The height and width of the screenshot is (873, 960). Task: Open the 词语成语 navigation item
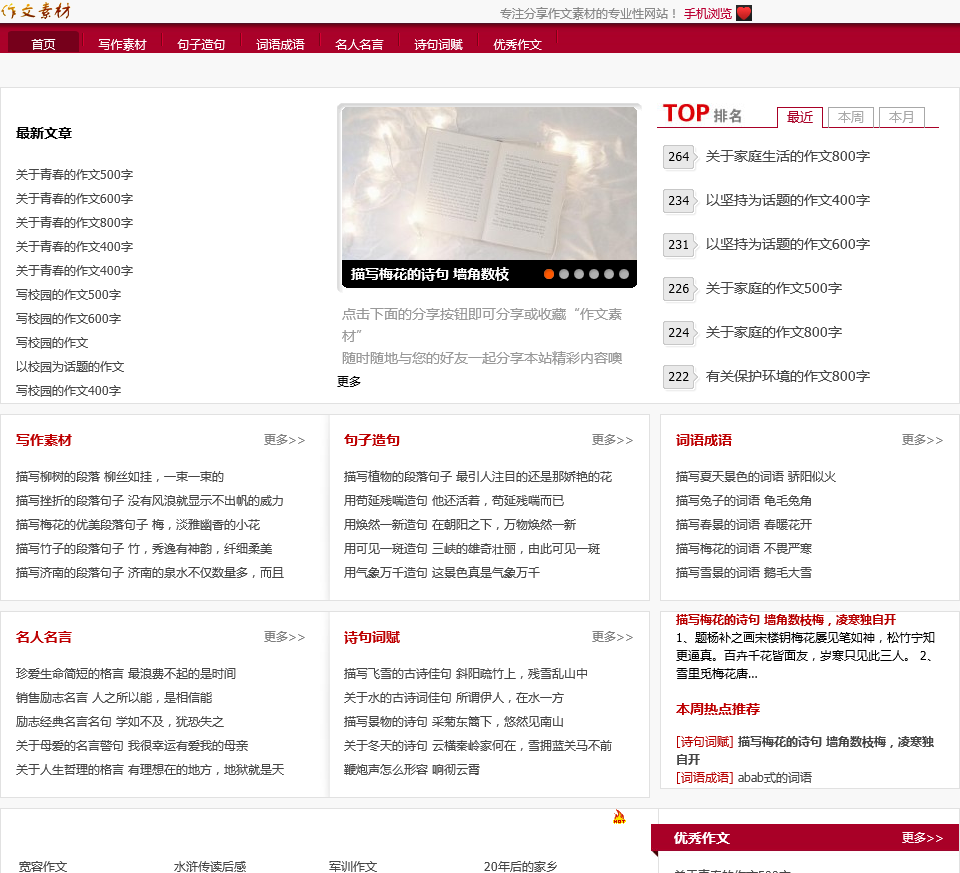[280, 44]
